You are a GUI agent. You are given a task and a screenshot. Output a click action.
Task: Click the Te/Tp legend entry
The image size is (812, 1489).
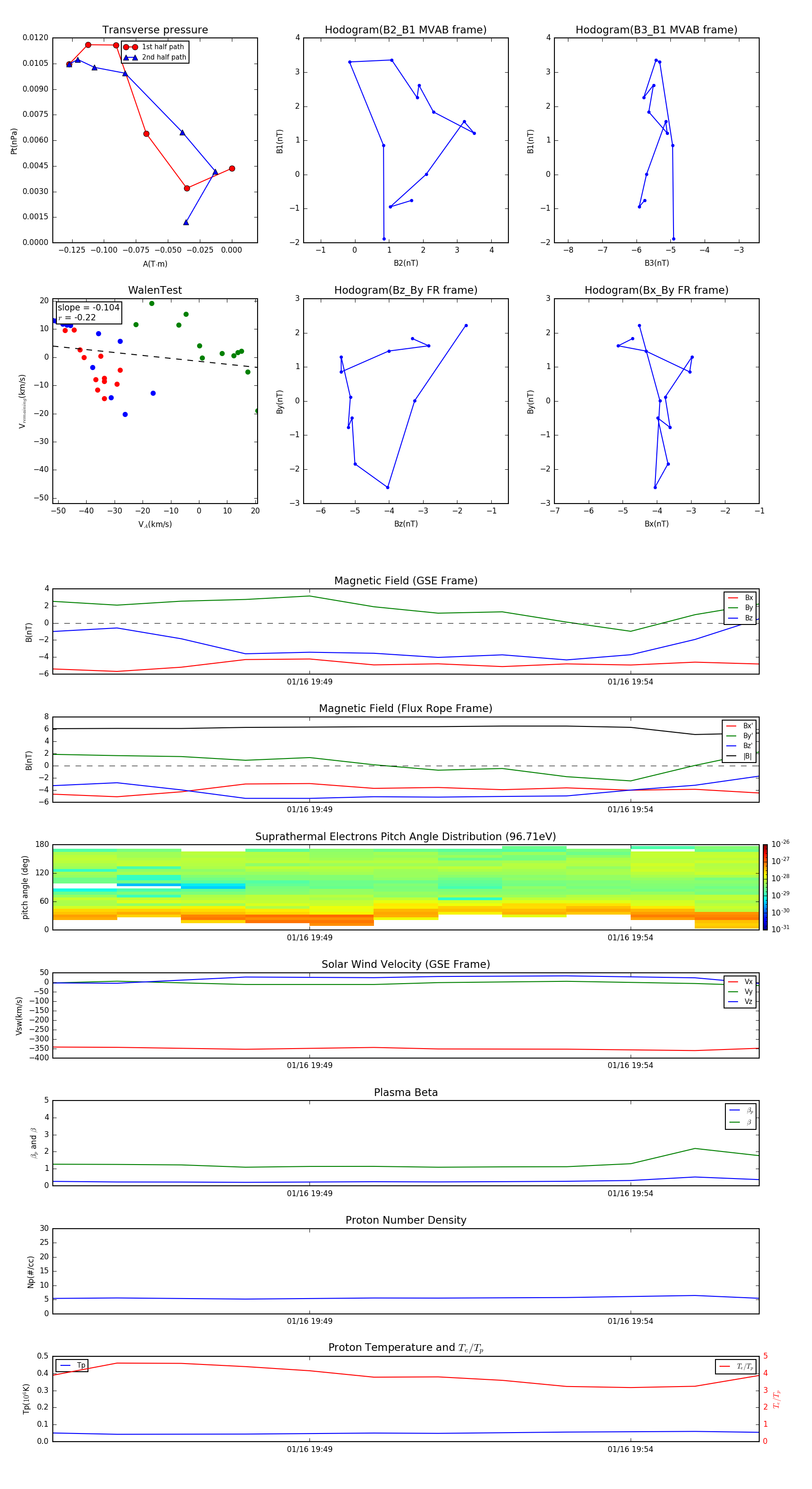(x=736, y=1366)
